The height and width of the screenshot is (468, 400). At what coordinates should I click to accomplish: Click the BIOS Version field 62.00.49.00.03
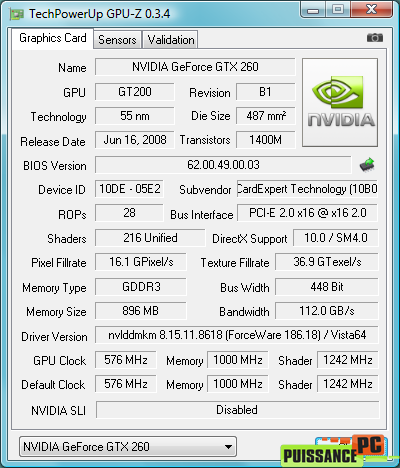click(x=223, y=165)
